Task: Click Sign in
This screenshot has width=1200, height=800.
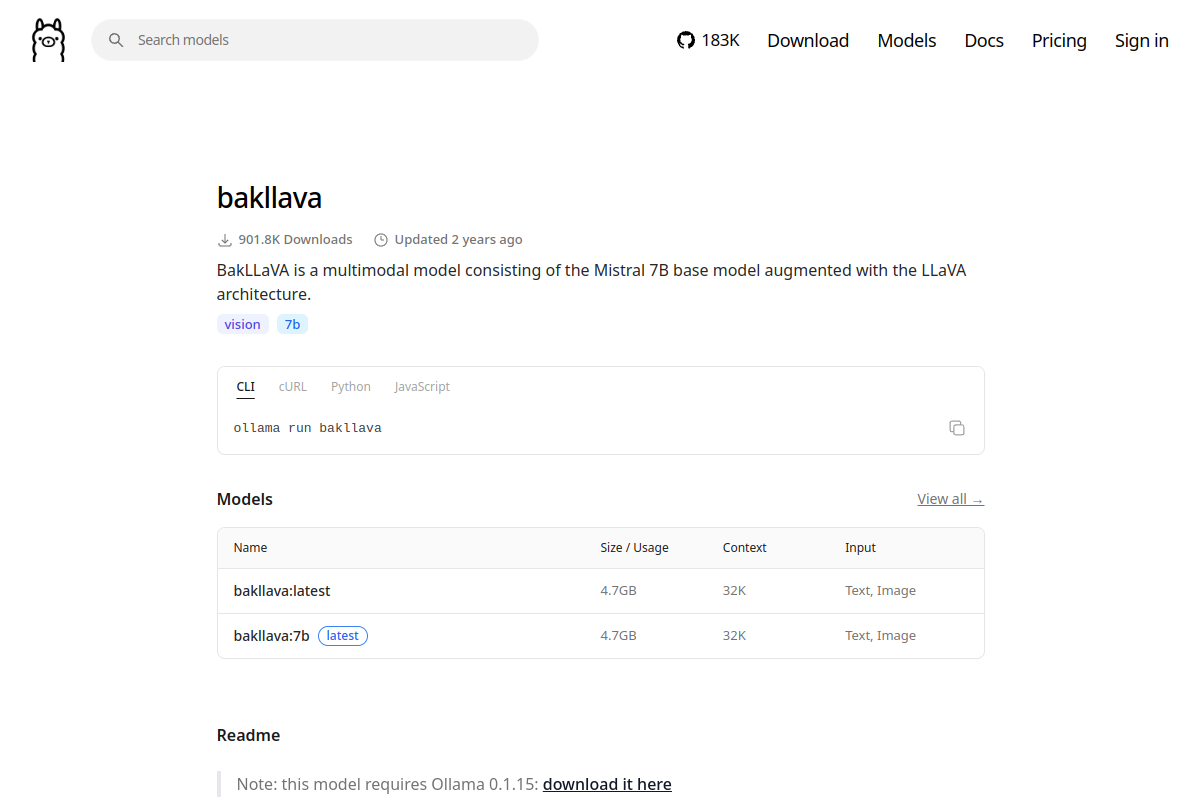Action: (x=1142, y=40)
